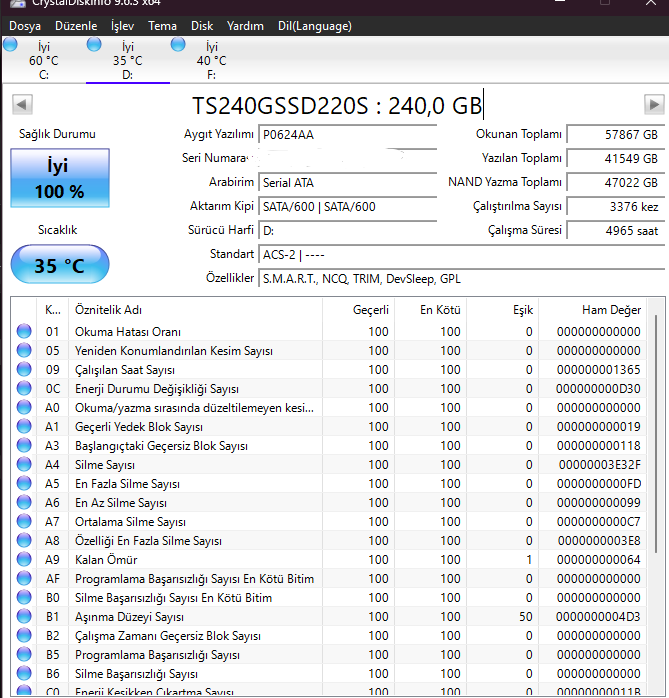Close the CrystalDiskInfo window
This screenshot has height=698, width=669.
click(x=651, y=3)
